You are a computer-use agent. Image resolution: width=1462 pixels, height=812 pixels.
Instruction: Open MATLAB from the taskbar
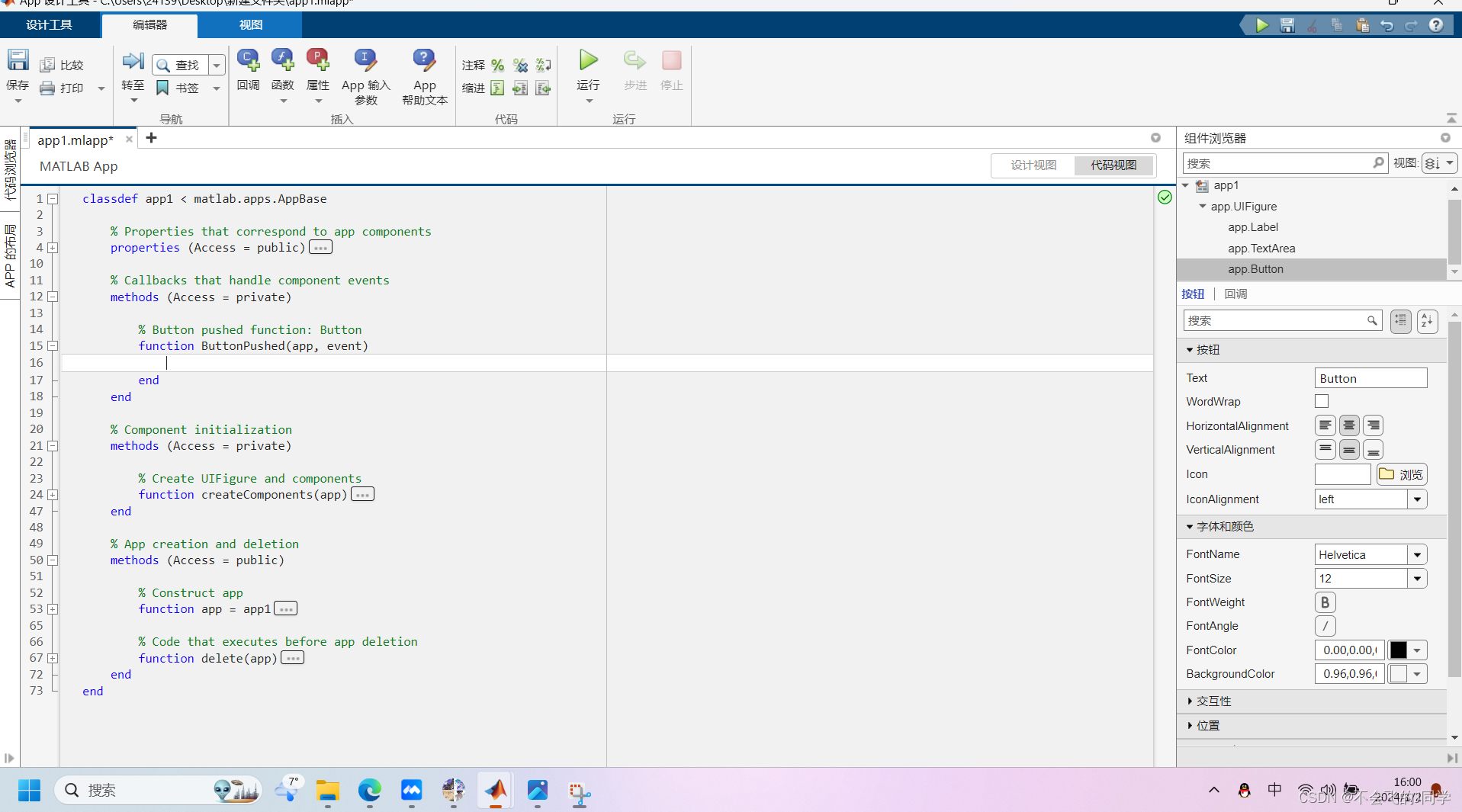(496, 790)
